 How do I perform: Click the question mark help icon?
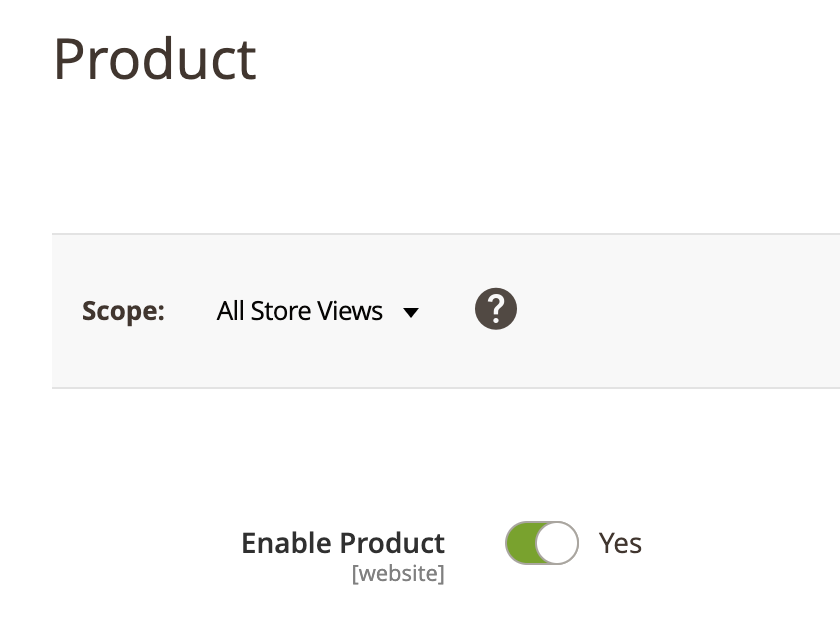[496, 310]
